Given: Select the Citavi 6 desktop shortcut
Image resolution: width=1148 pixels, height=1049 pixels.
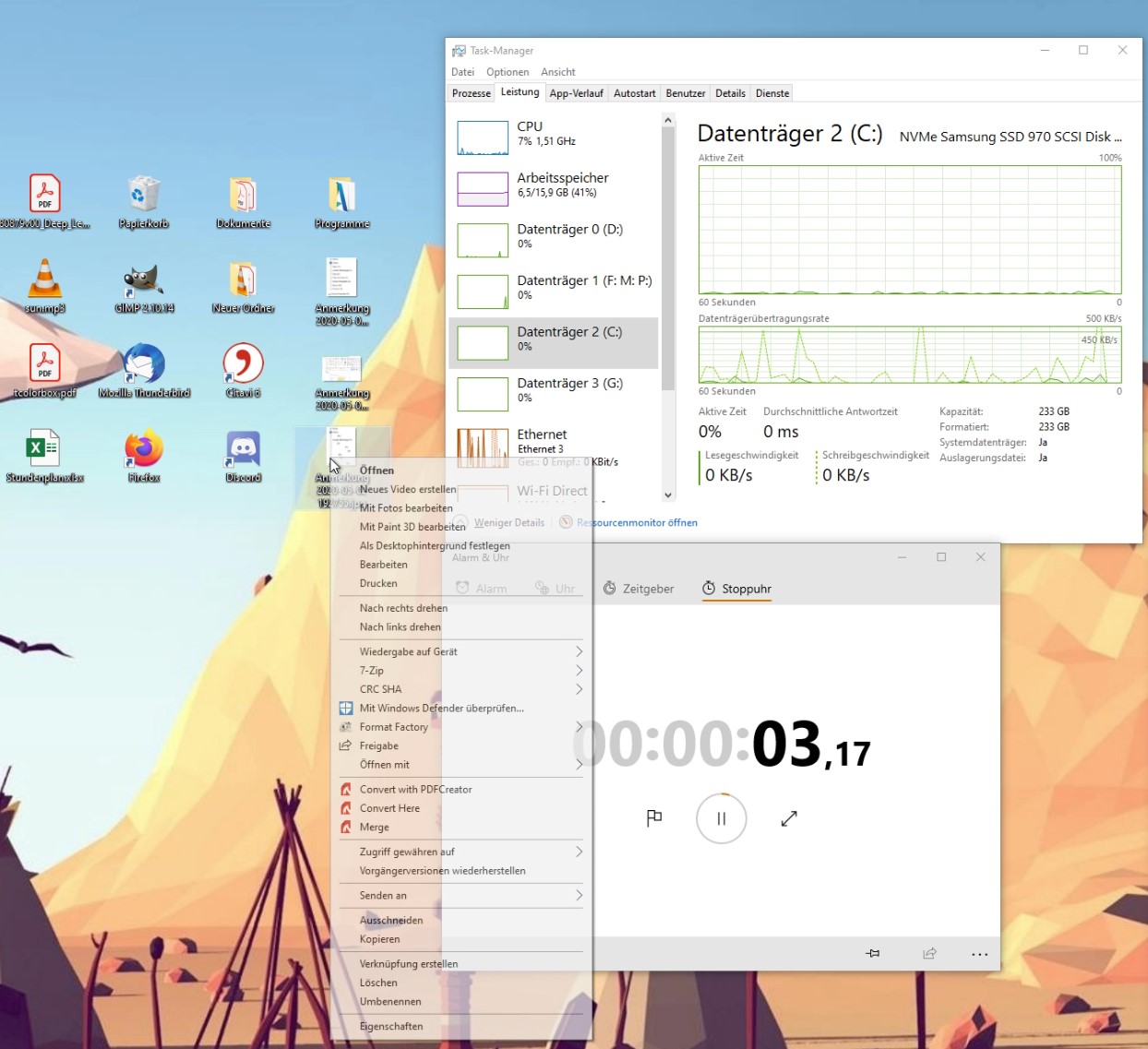Looking at the screenshot, I should 244,371.
